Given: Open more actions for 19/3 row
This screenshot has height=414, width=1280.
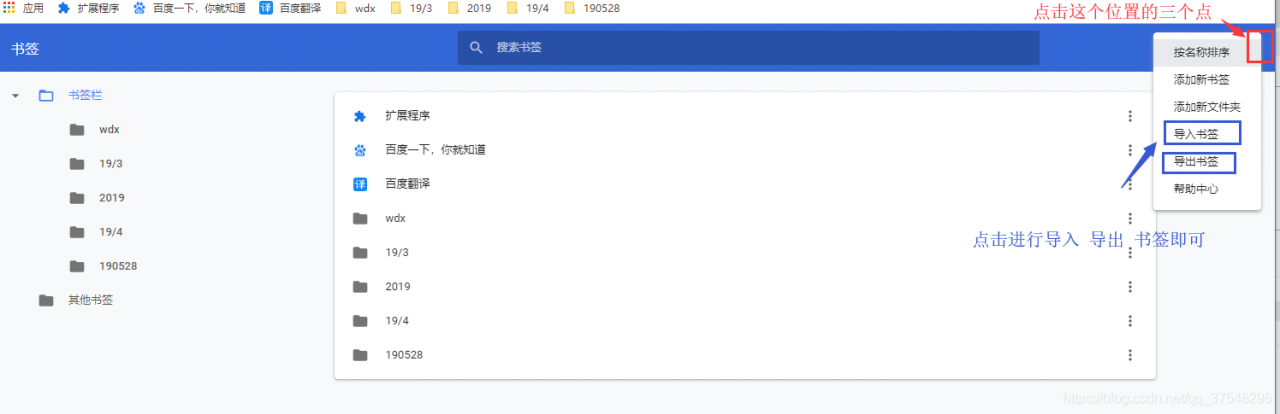Looking at the screenshot, I should click(1129, 252).
